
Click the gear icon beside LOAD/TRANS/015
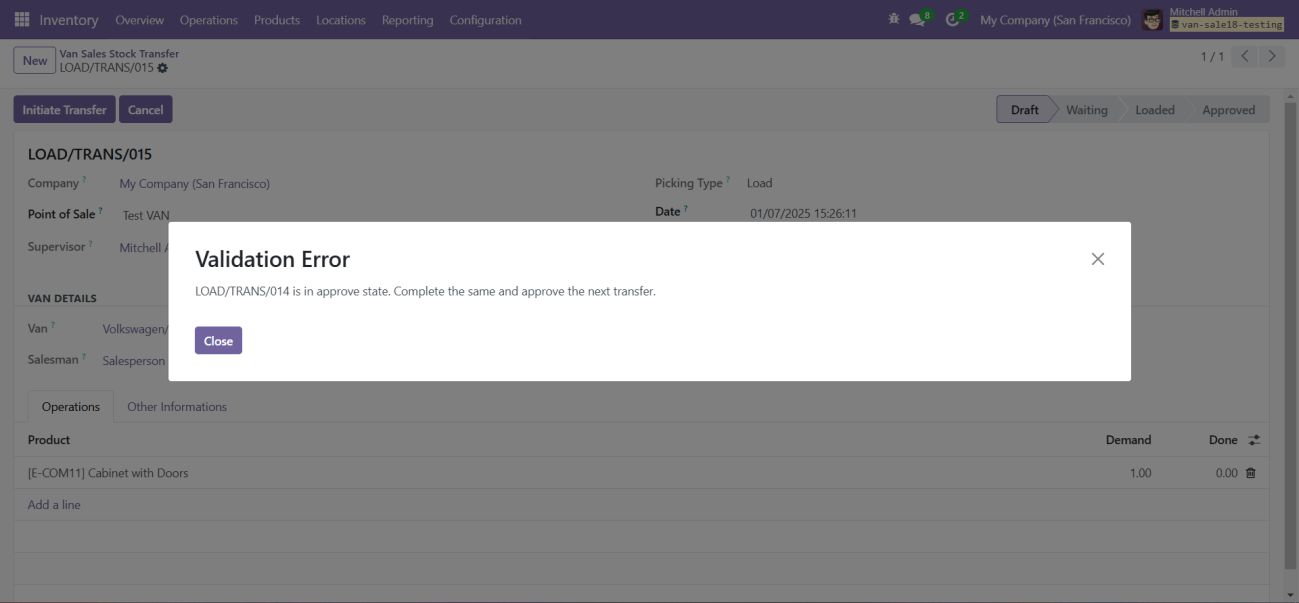tap(163, 68)
